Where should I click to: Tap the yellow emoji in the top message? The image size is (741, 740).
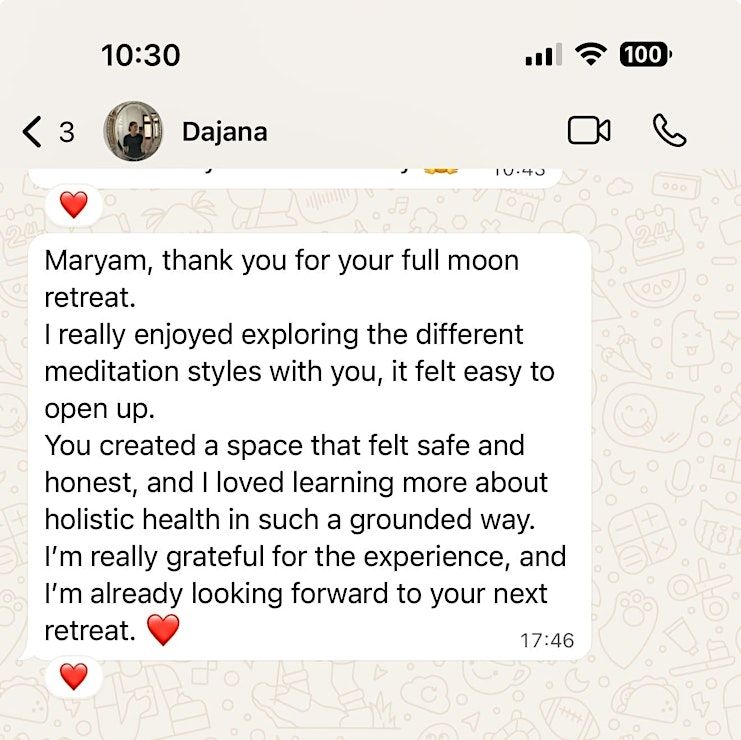point(440,172)
